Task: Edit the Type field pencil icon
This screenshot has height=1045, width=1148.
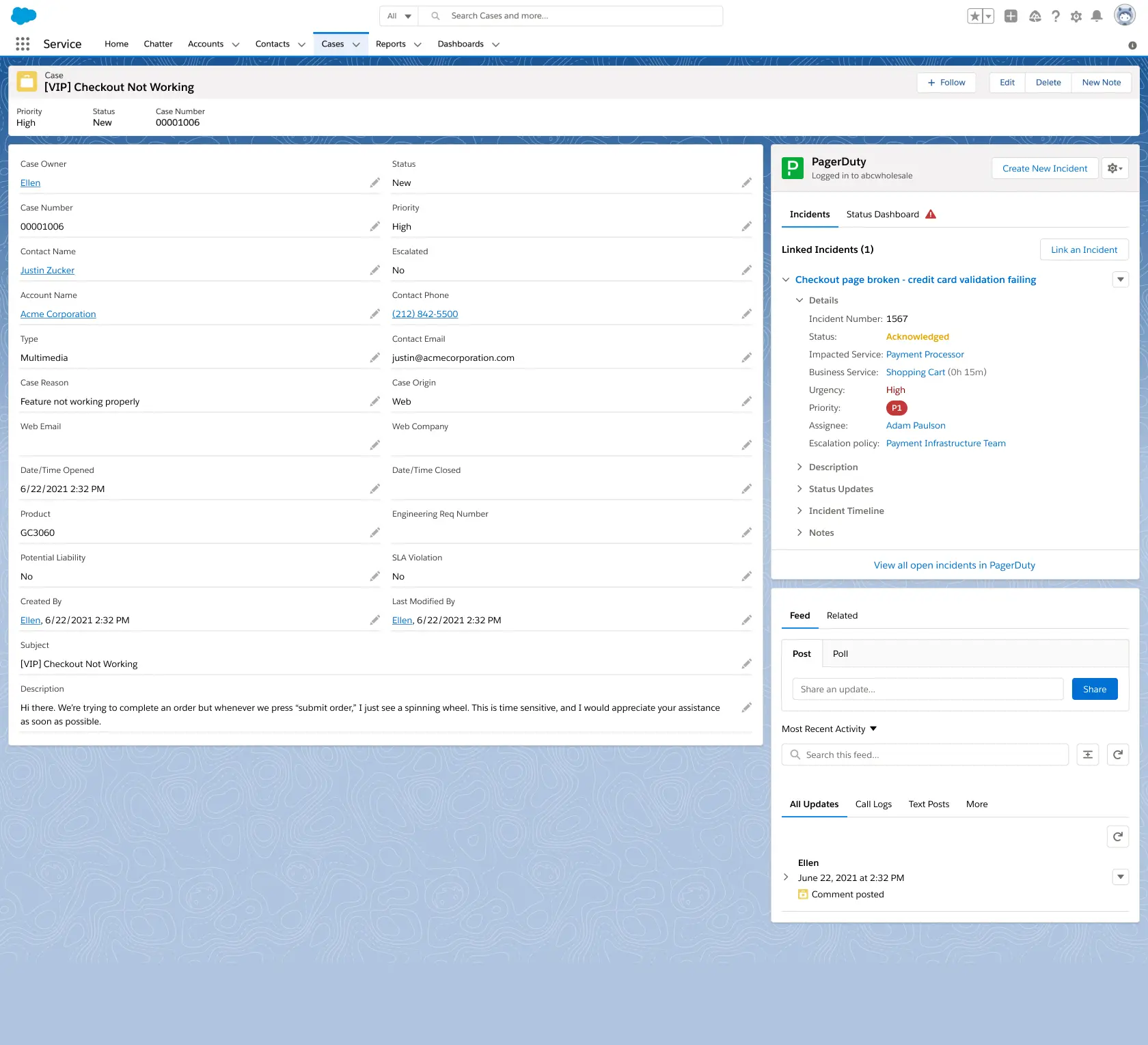Action: (x=374, y=357)
